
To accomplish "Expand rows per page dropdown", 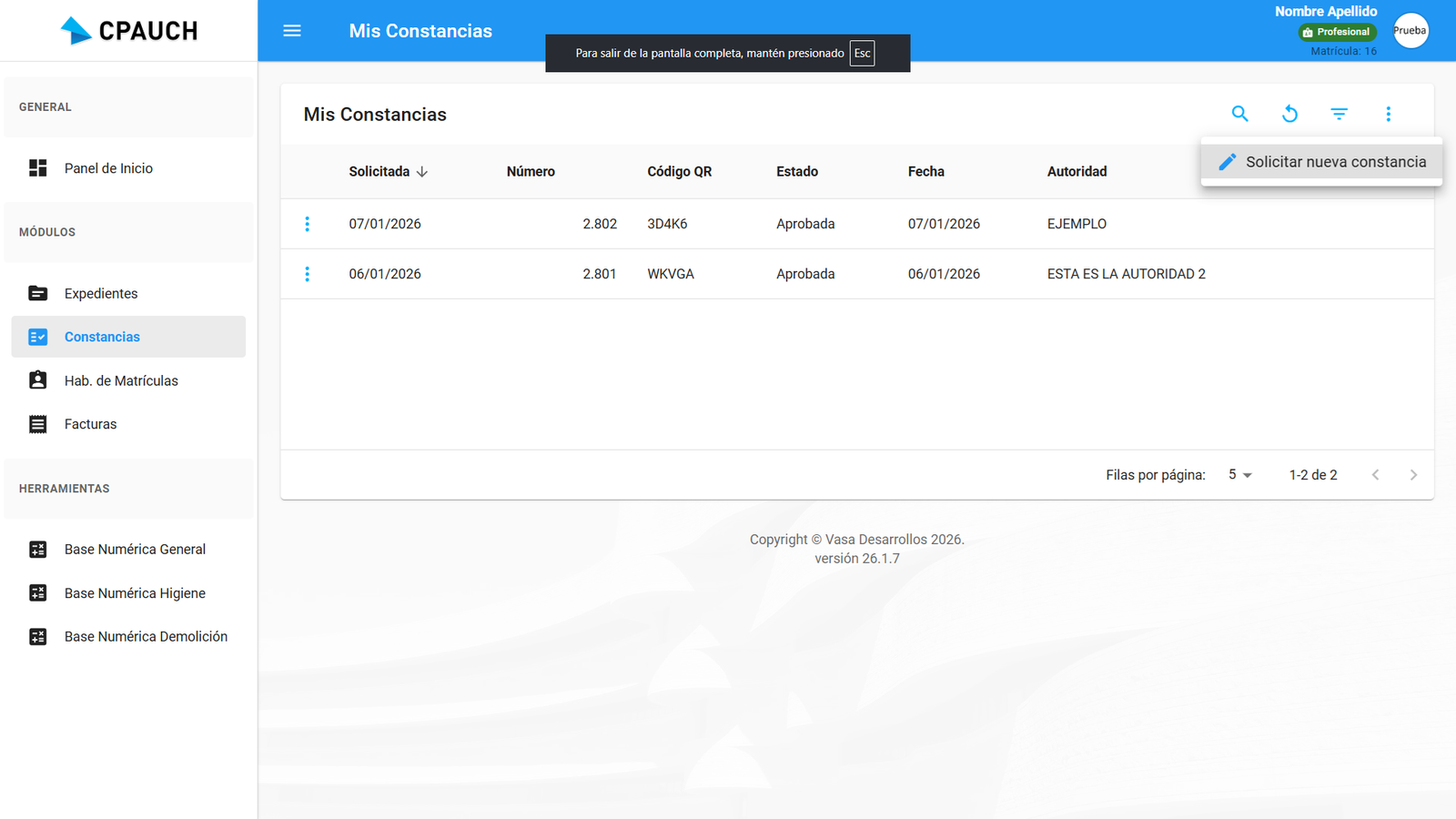I will point(1239,475).
